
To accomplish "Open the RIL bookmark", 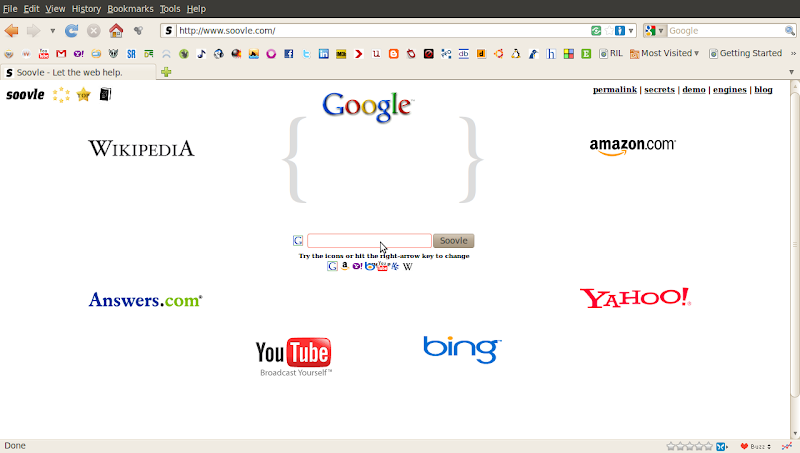I will pyautogui.click(x=611, y=53).
